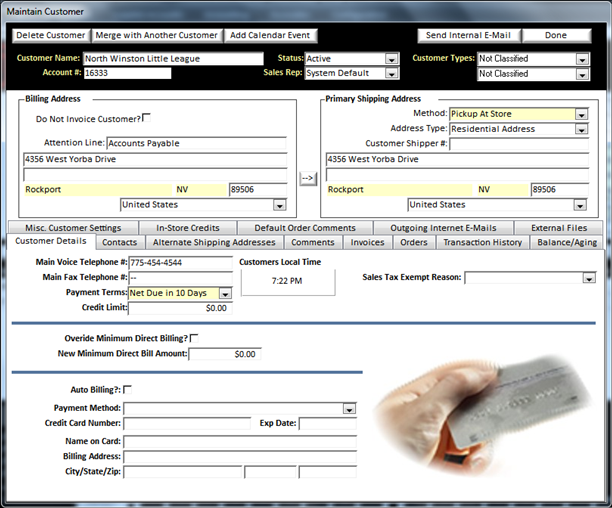This screenshot has height=508, width=612.
Task: Toggle Do Not Invoice Customer checkbox
Action: pyautogui.click(x=146, y=117)
